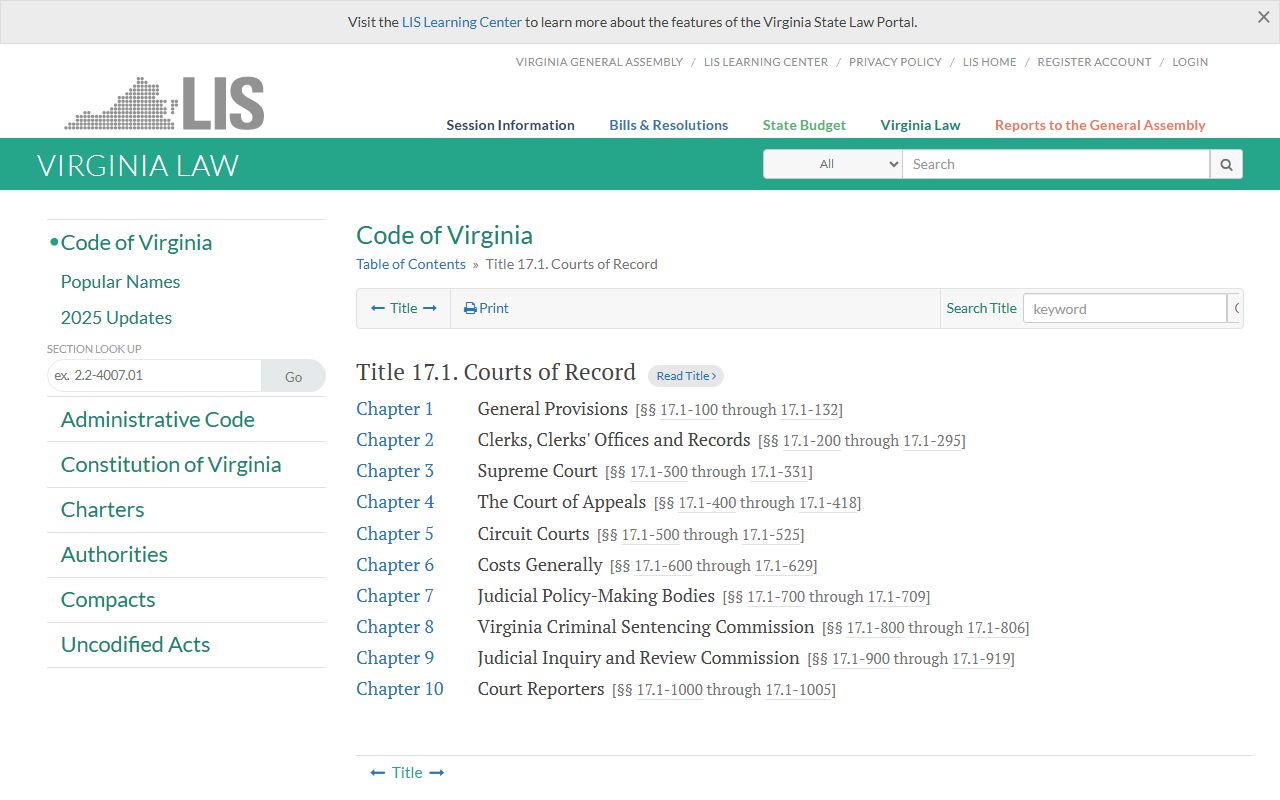The width and height of the screenshot is (1280, 800).
Task: Open Chapter 3 link
Action: pyautogui.click(x=395, y=471)
